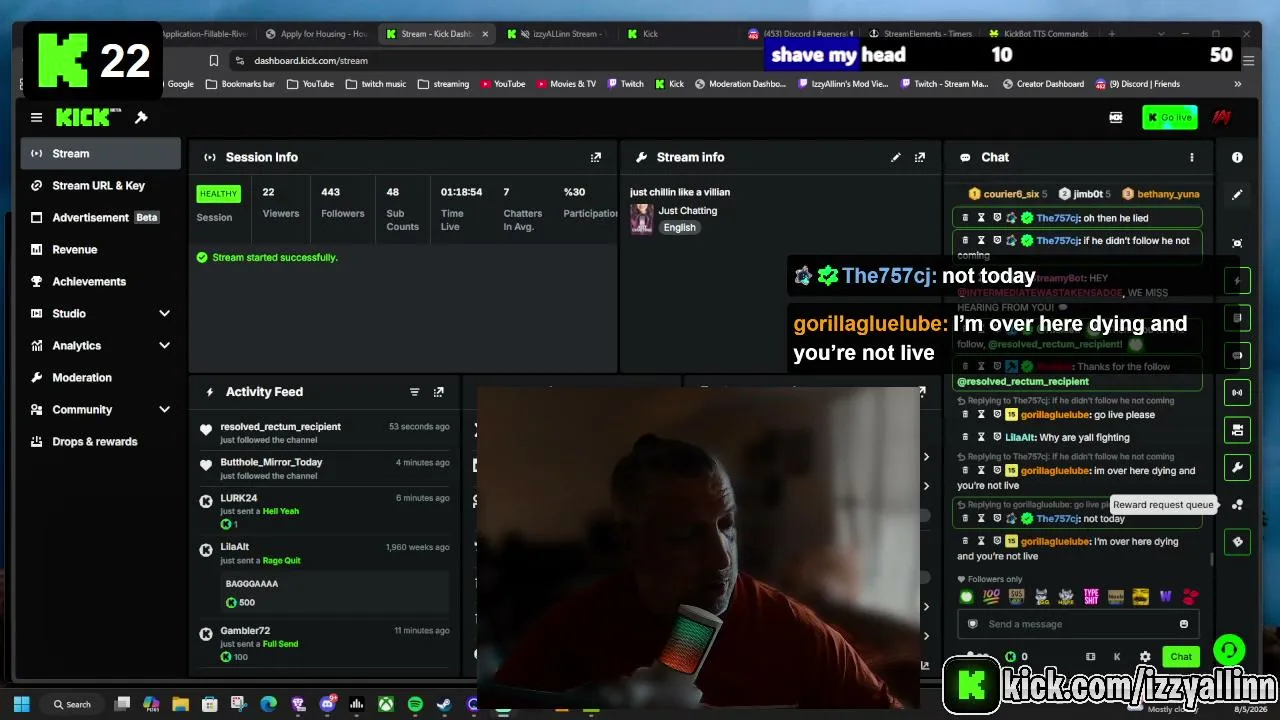1280x720 pixels.
Task: Switch to the Apply for Housing tab
Action: (x=316, y=34)
